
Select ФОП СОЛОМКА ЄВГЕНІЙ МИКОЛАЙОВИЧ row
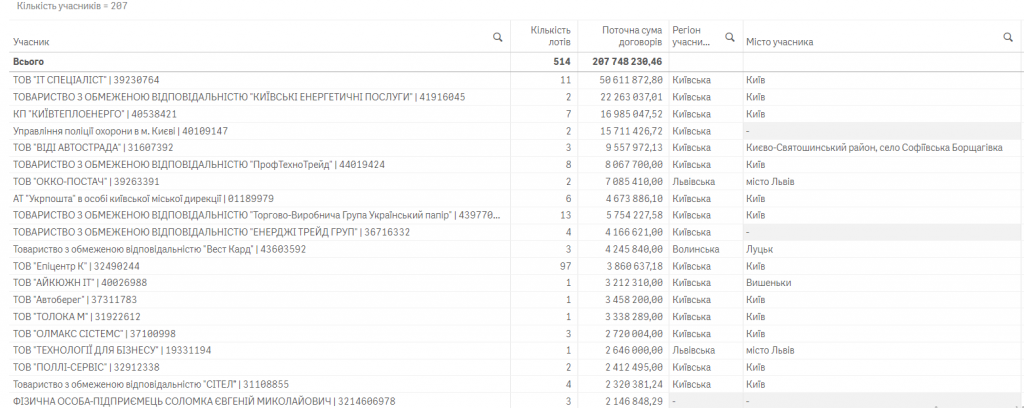[204, 401]
